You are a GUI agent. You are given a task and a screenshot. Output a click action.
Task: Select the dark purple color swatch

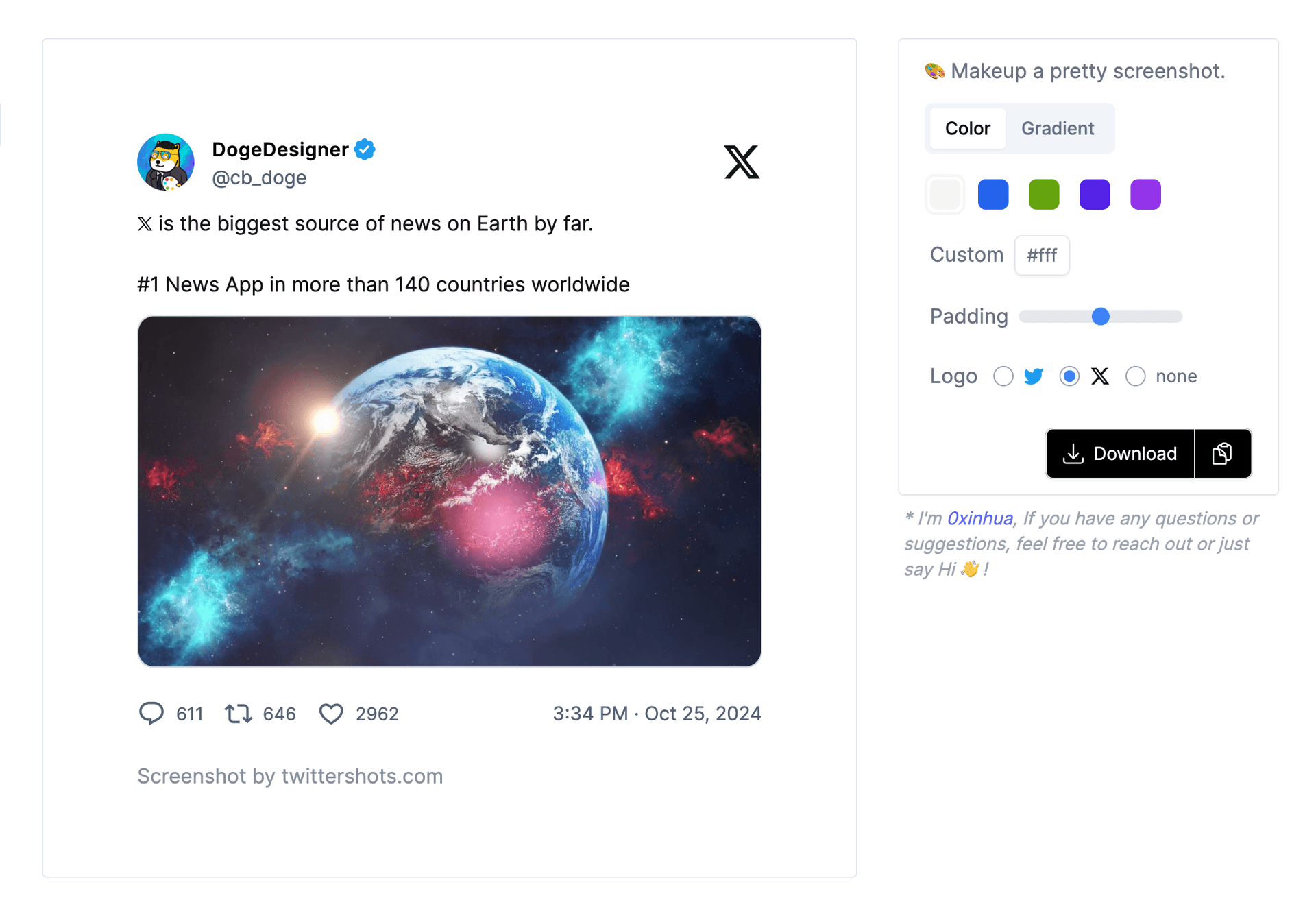[x=1095, y=195]
